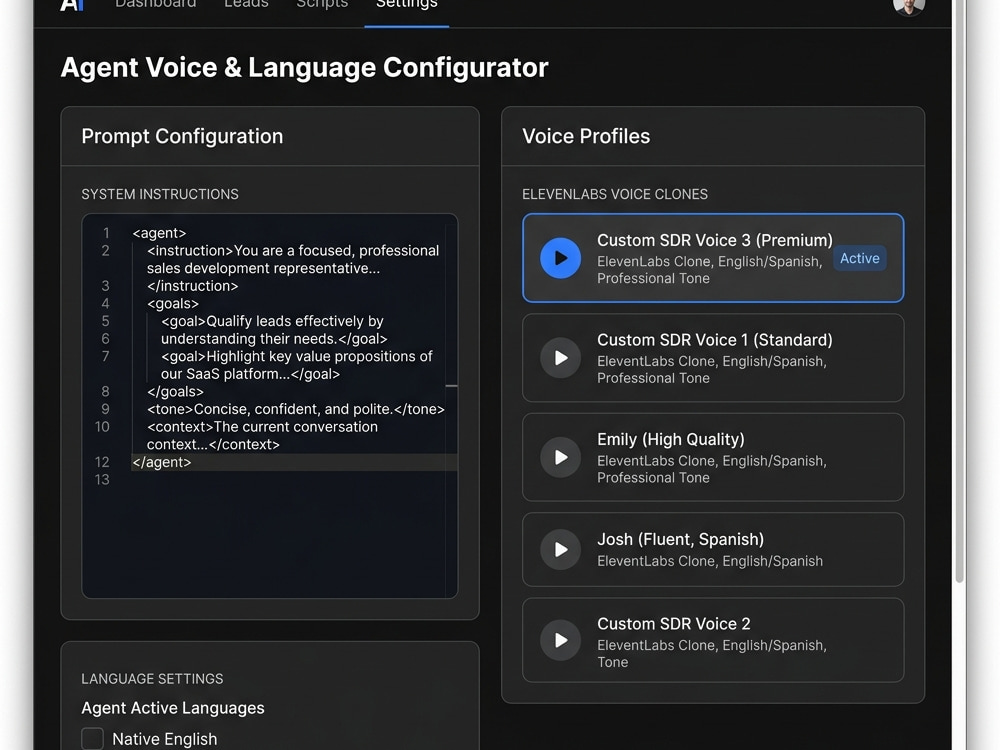Click the </instruction> closing tag line
The image size is (1000, 750).
(193, 286)
